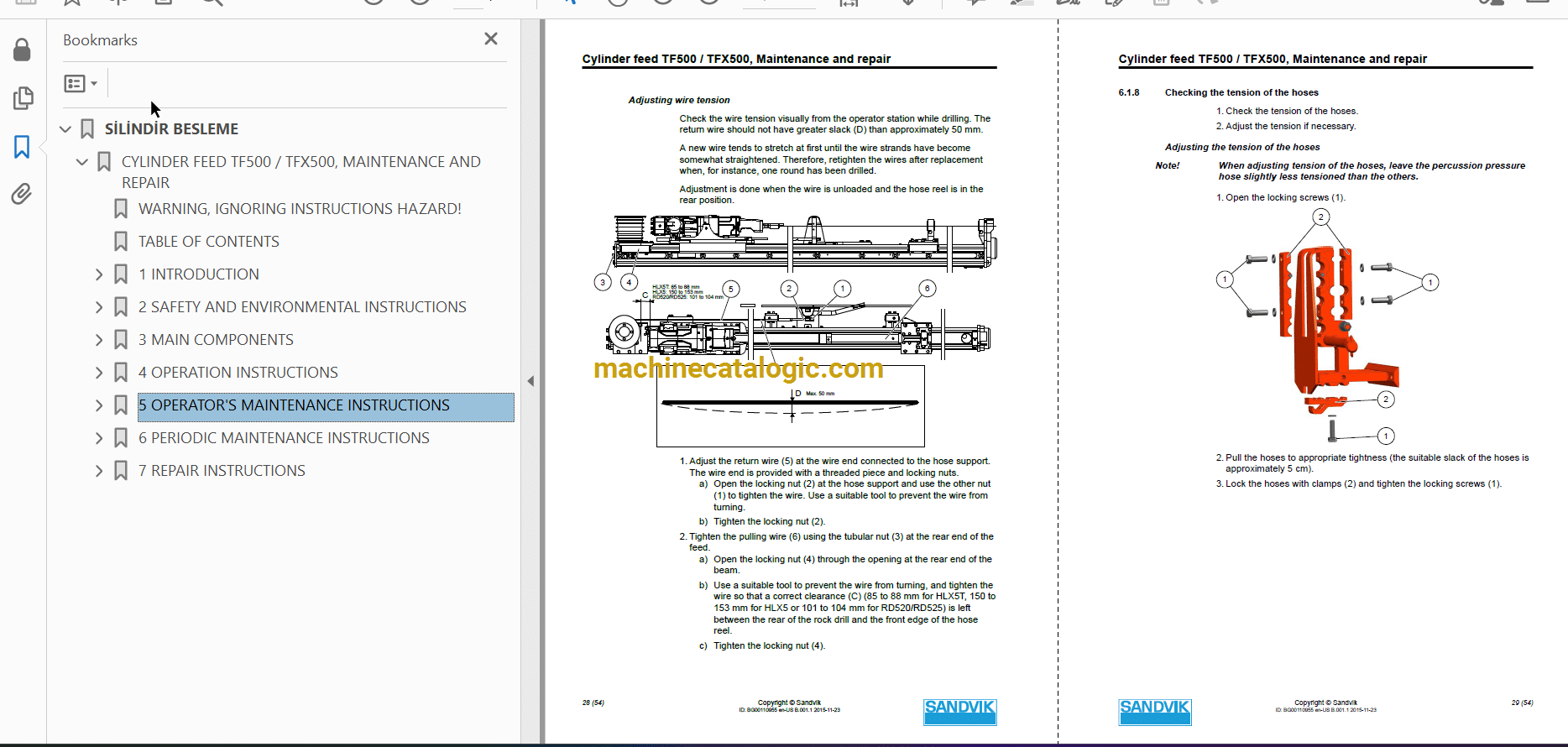
Task: Click the wire slack diagram on page 28
Action: (x=790, y=406)
